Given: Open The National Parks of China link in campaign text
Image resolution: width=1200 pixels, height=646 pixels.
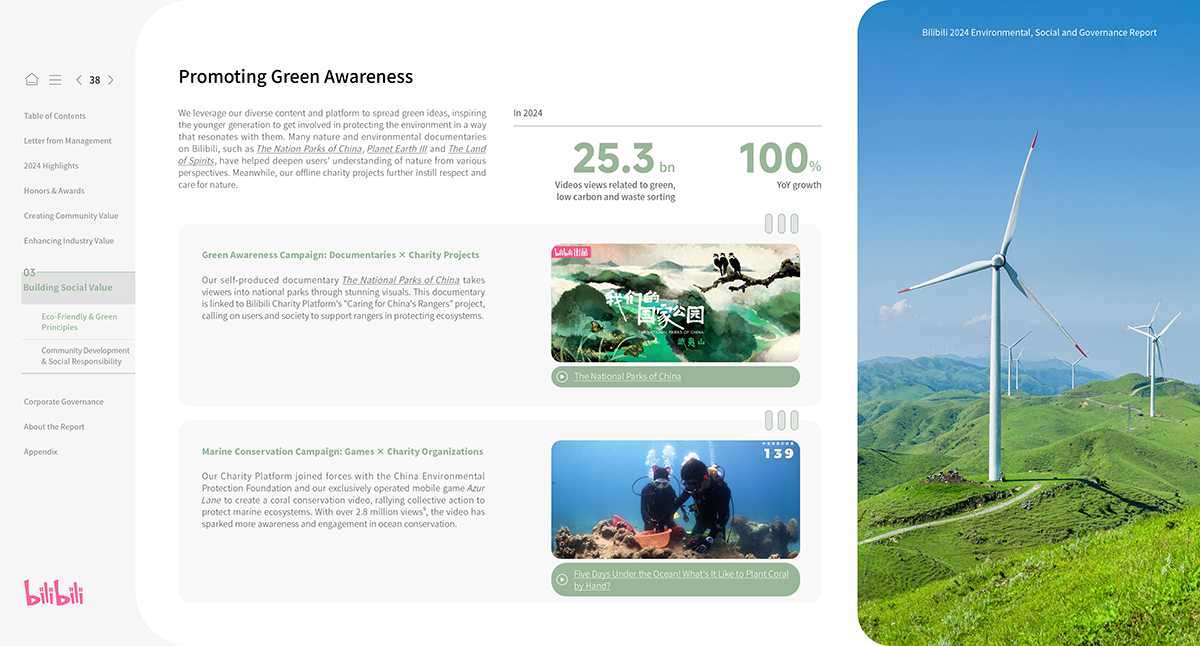Looking at the screenshot, I should click(x=400, y=280).
